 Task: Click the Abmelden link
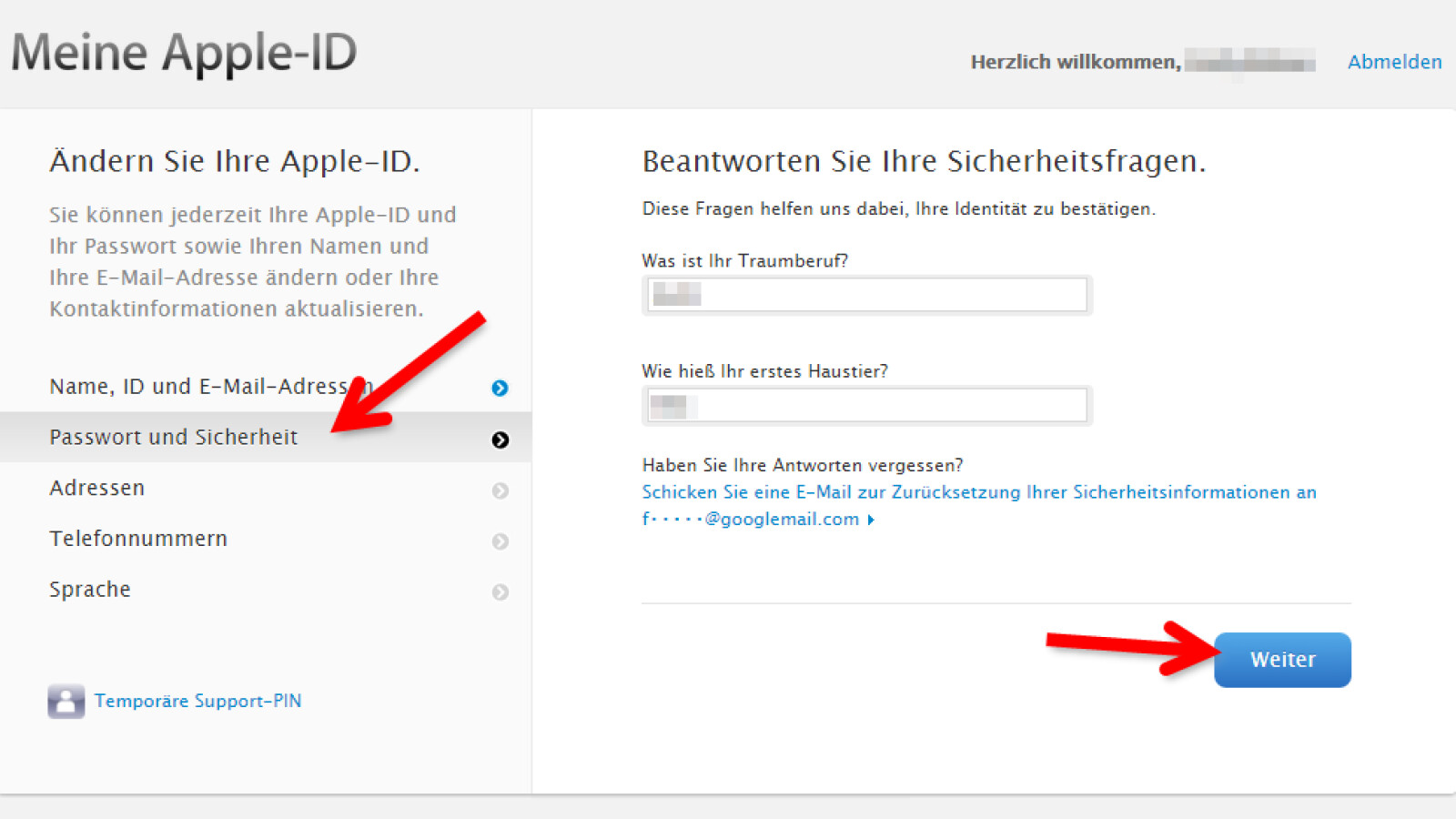tap(1394, 62)
